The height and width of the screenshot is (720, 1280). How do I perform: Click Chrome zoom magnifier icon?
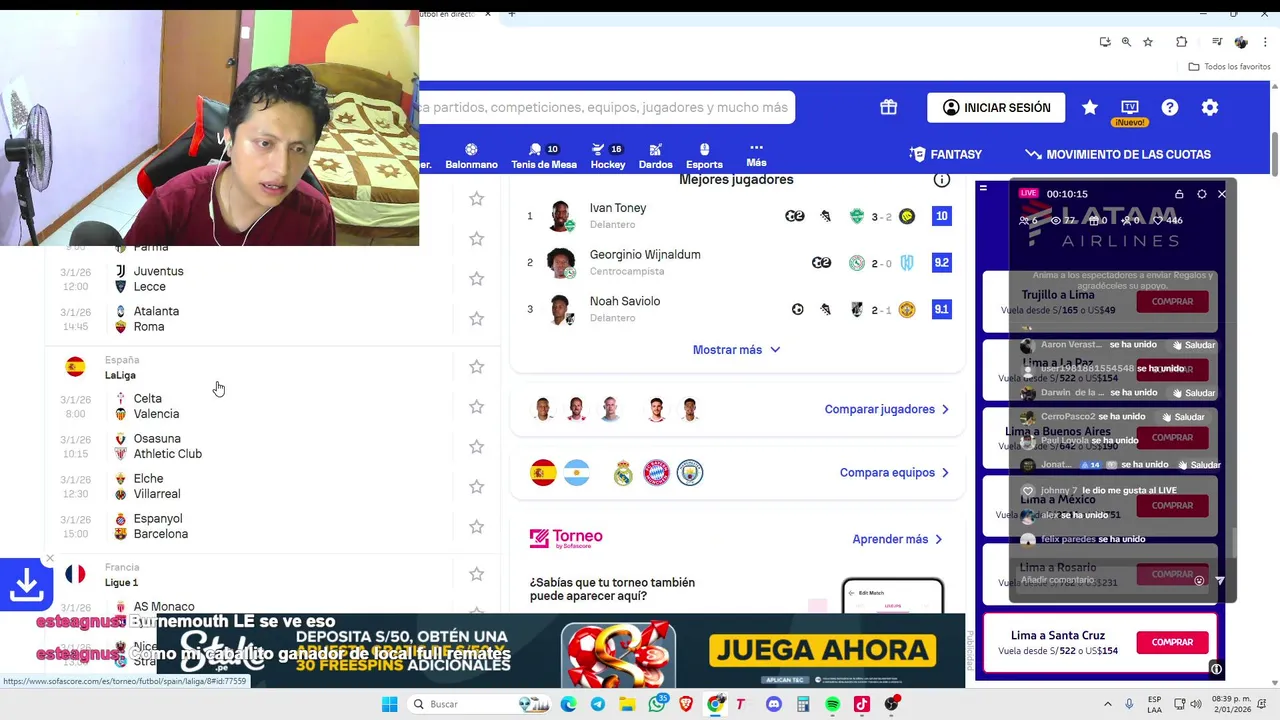pyautogui.click(x=1126, y=42)
